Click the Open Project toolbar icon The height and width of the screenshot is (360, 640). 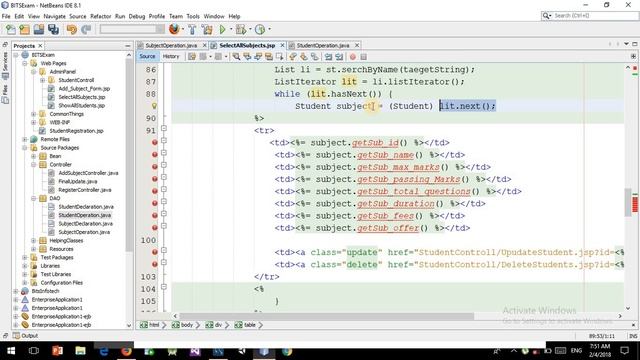tap(39, 29)
